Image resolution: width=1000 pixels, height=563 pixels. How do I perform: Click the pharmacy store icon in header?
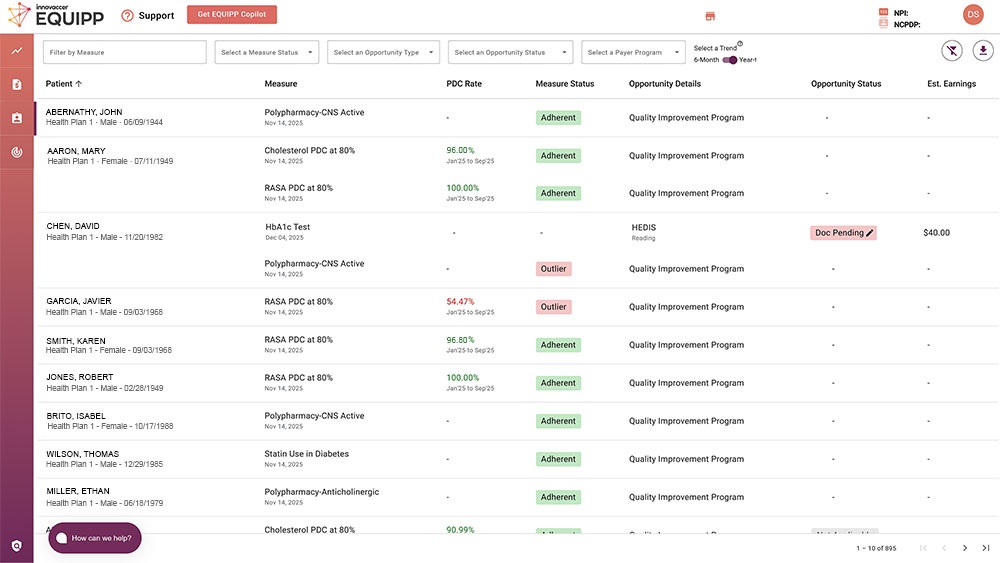tap(711, 16)
